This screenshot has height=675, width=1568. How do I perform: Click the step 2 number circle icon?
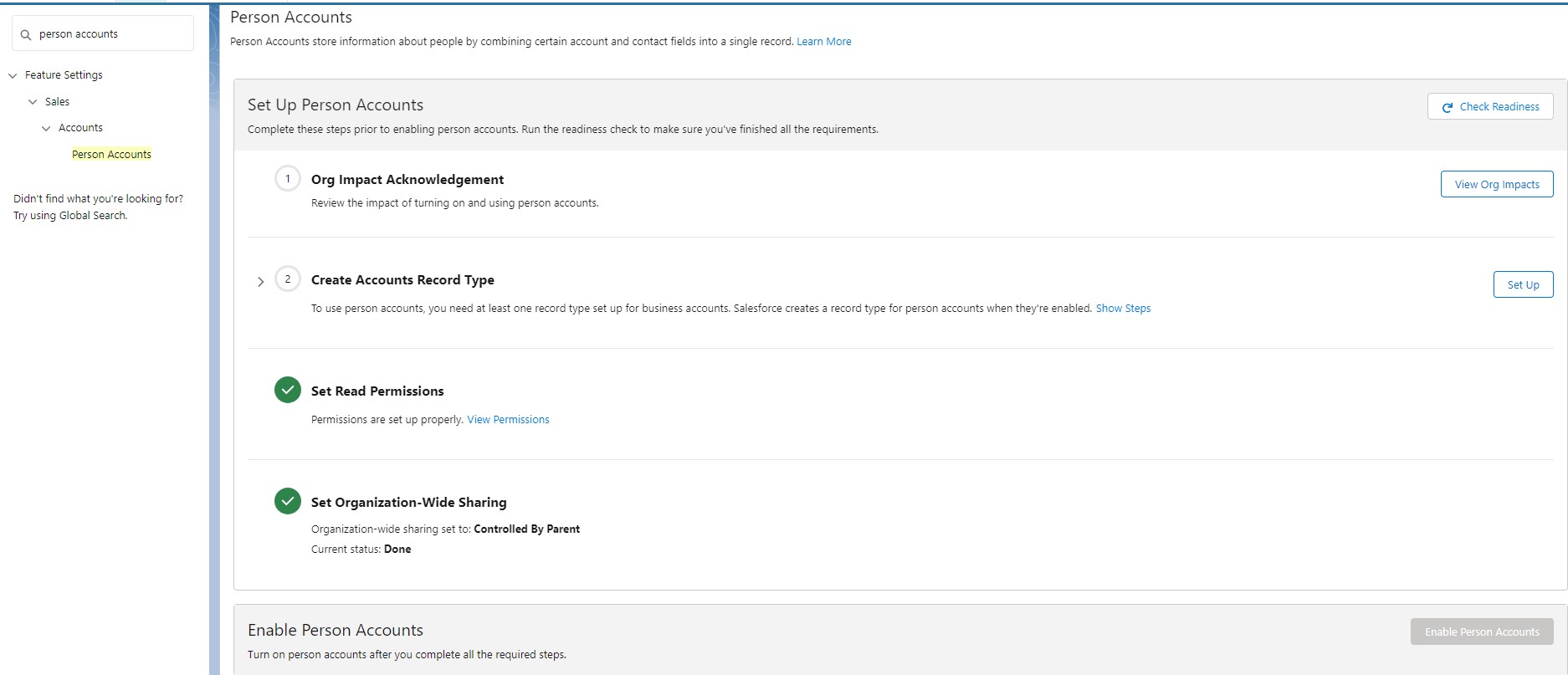(288, 279)
